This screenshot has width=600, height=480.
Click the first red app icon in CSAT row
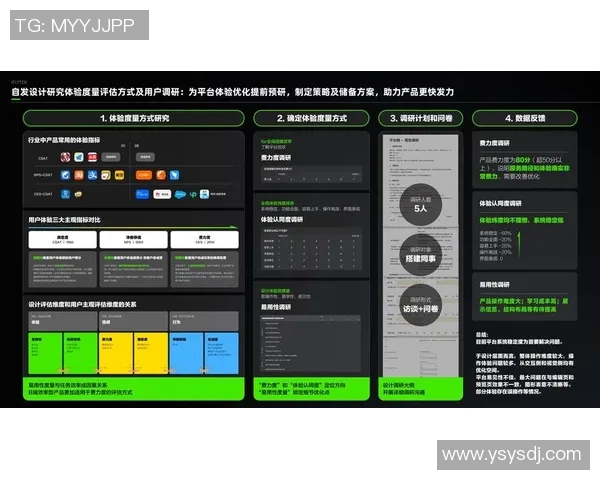click(65, 158)
